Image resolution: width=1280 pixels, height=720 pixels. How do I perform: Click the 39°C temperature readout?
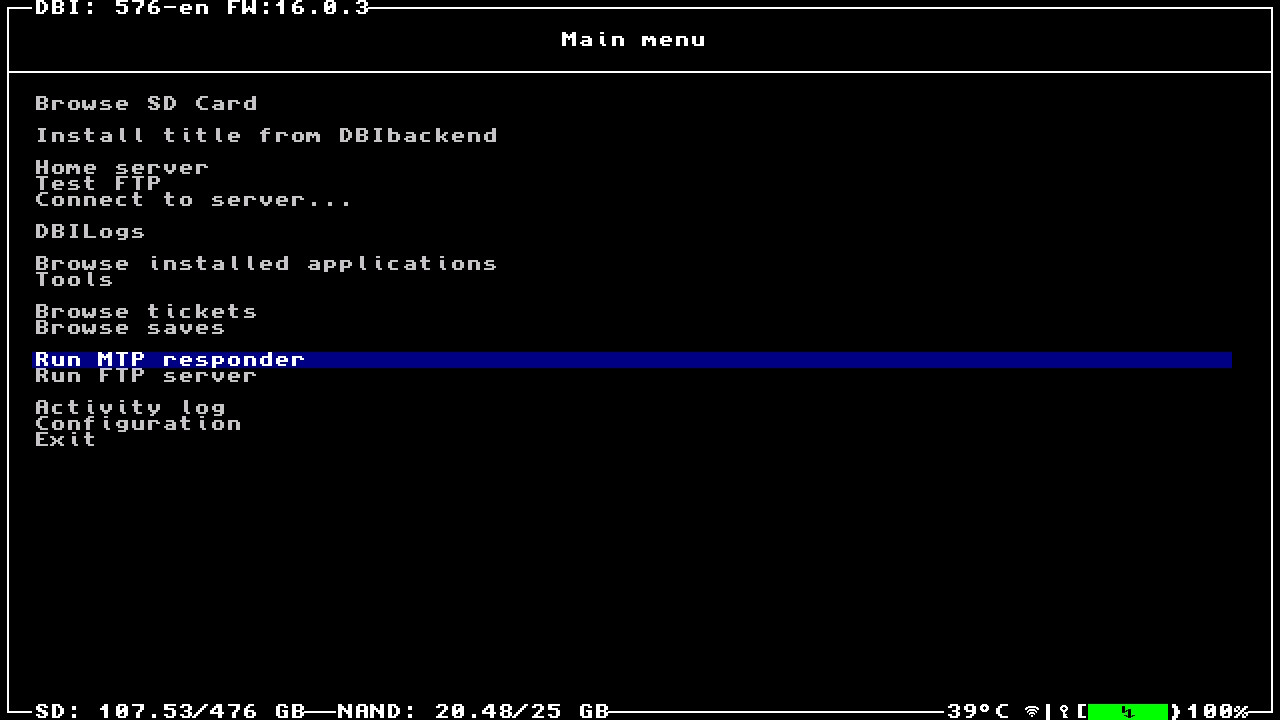pos(978,711)
